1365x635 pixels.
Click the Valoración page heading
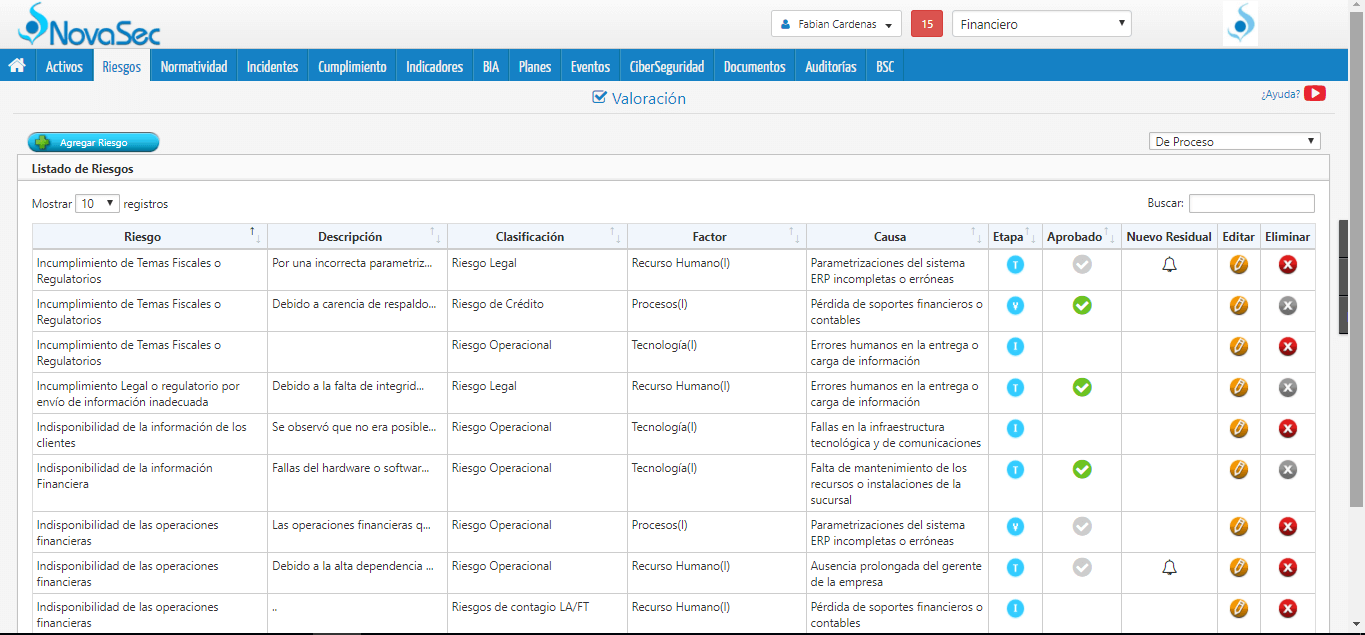pyautogui.click(x=639, y=98)
